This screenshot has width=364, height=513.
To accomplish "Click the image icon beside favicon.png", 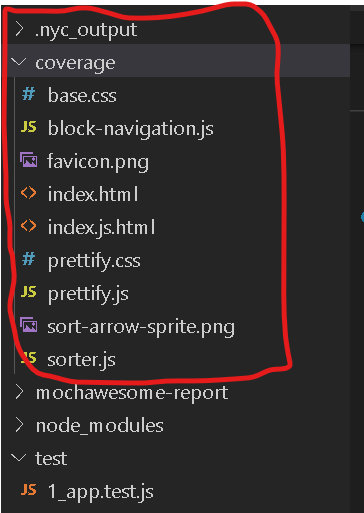I will point(29,160).
